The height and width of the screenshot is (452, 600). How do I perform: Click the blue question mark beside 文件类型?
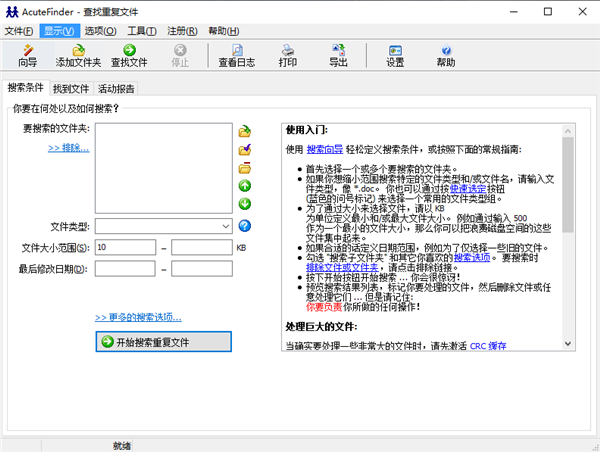tap(244, 226)
